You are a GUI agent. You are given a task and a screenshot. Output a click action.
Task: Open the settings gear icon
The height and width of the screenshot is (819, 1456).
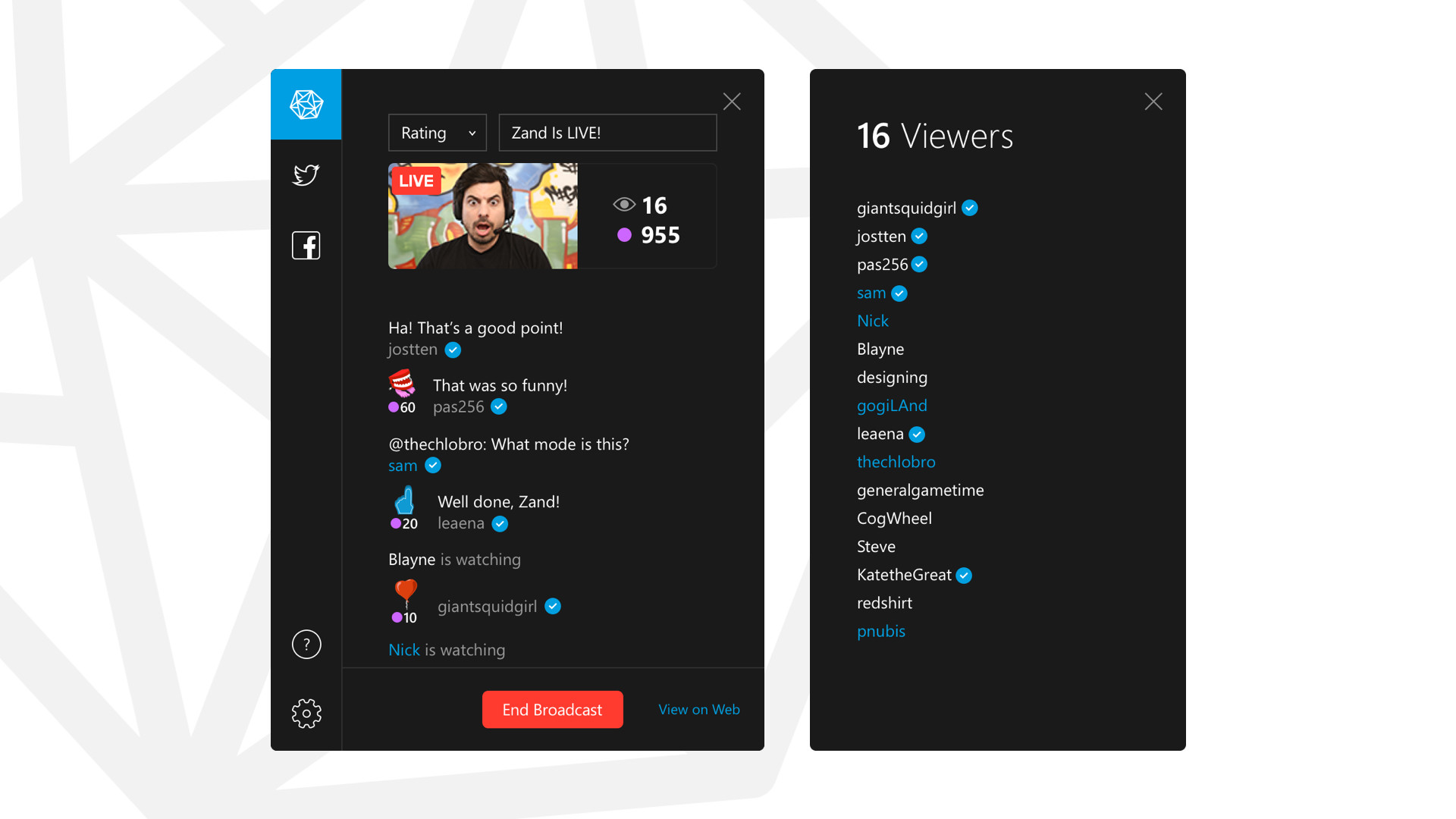306,713
